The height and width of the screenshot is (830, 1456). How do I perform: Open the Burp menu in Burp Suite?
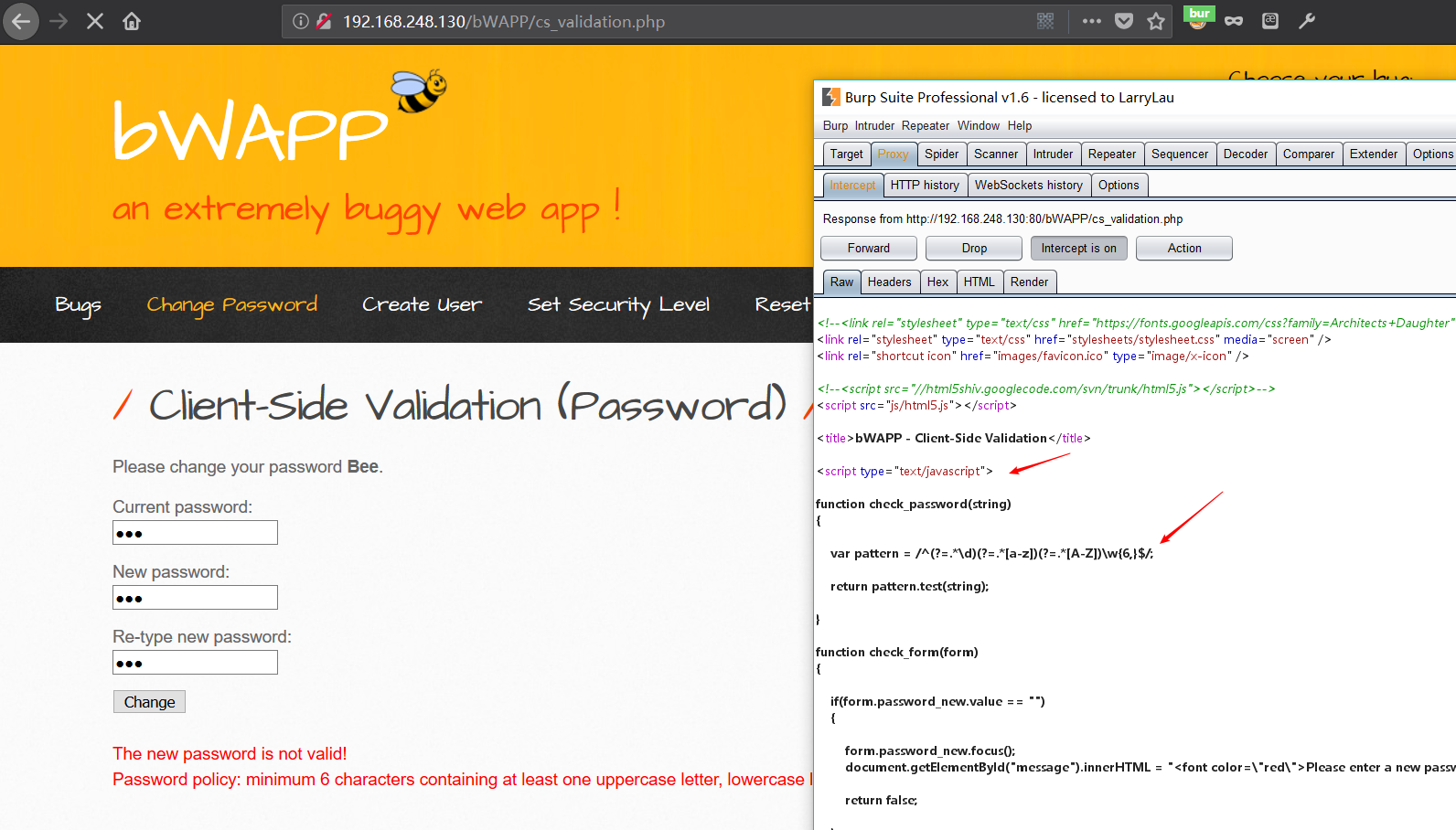(835, 126)
